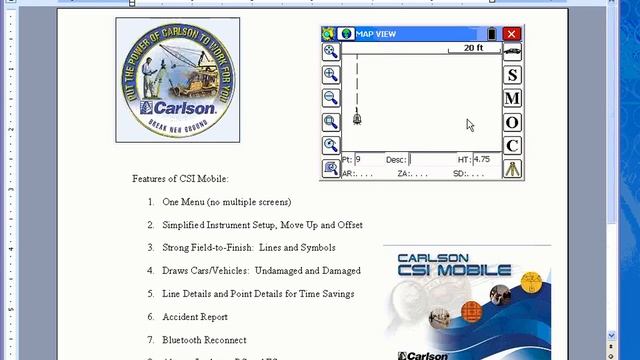Click the vertical scrollbar thumb of the document
The image size is (640, 360).
[611, 114]
